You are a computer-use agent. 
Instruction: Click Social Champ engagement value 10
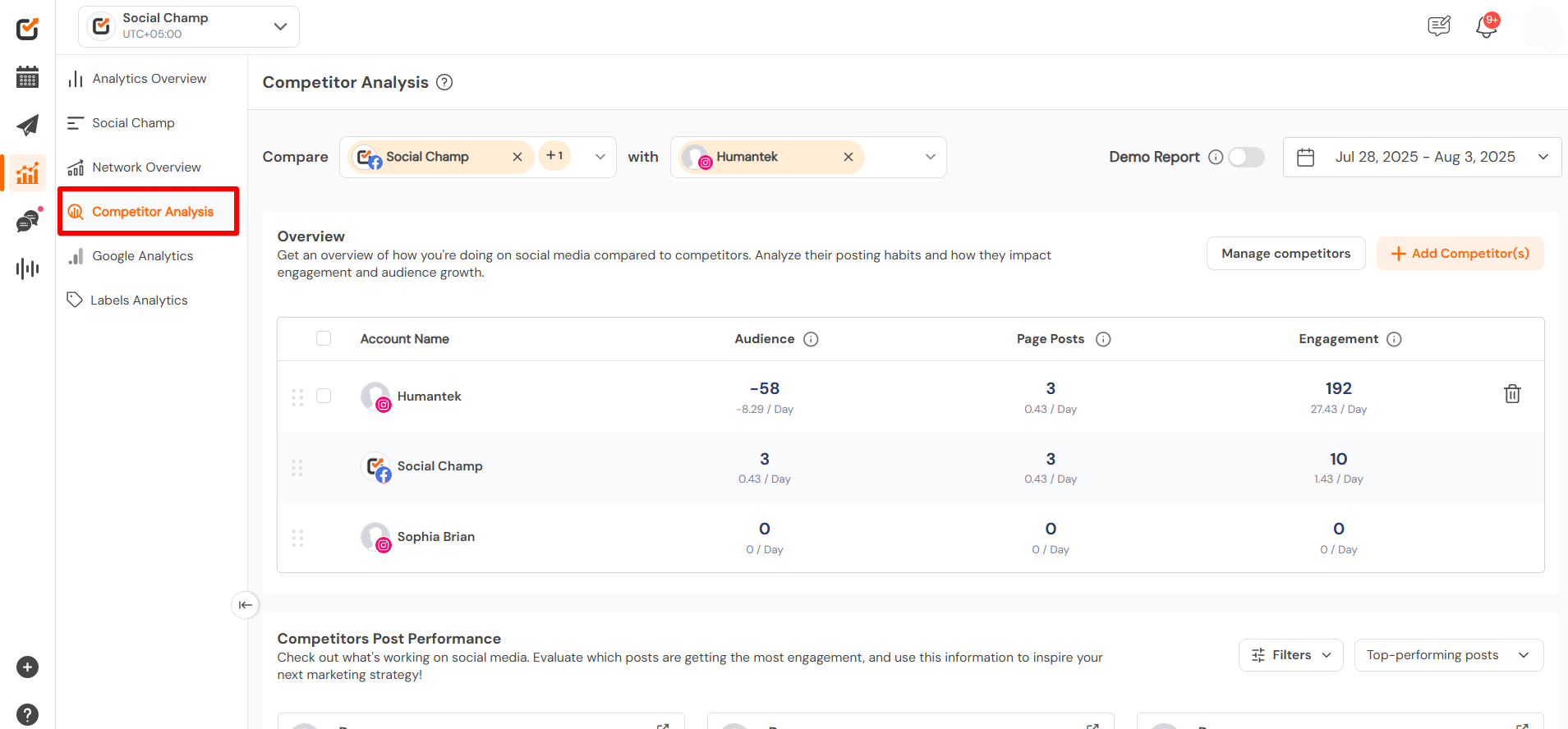point(1338,459)
